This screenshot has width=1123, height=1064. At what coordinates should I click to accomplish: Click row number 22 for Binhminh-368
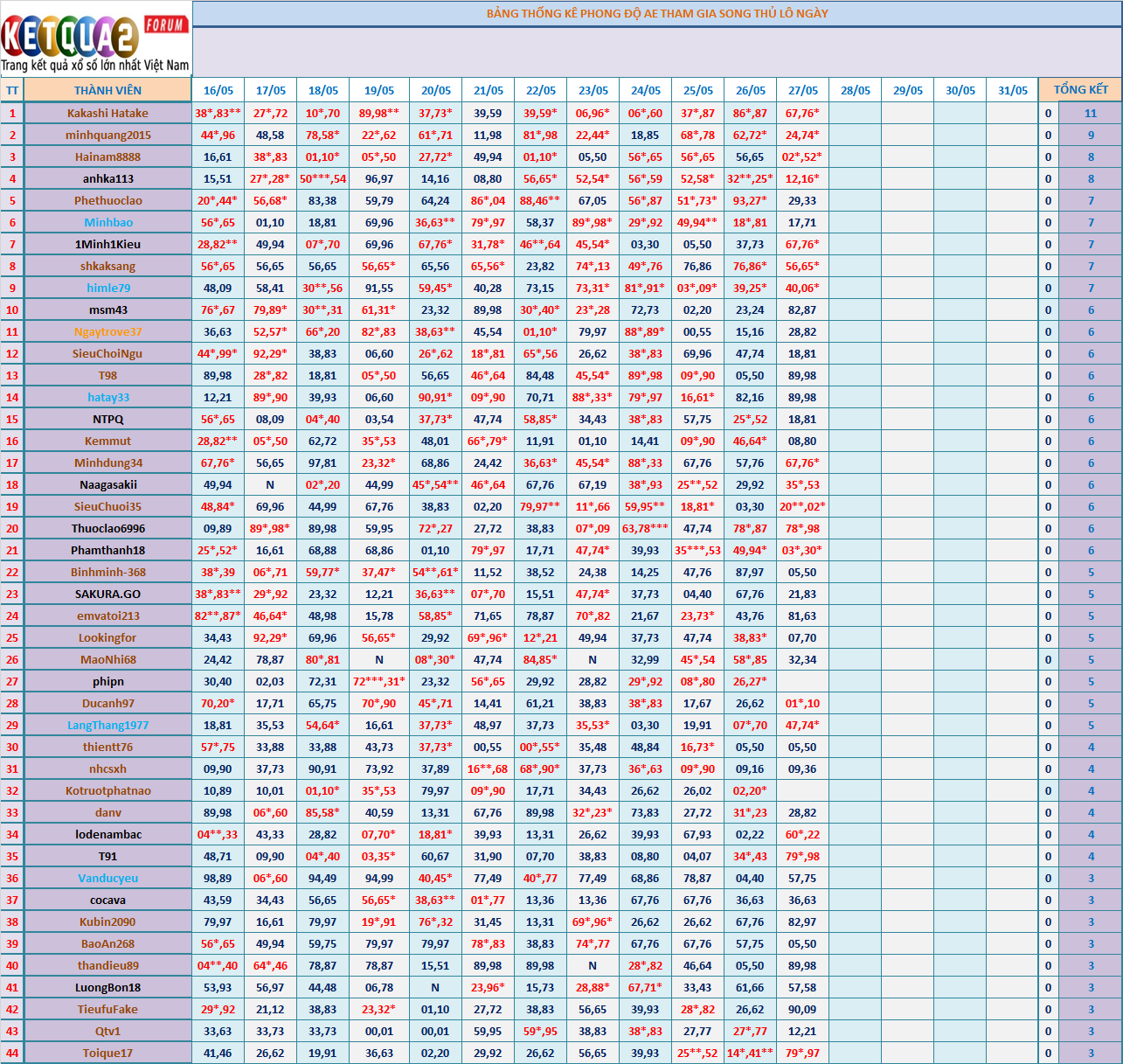(x=12, y=572)
